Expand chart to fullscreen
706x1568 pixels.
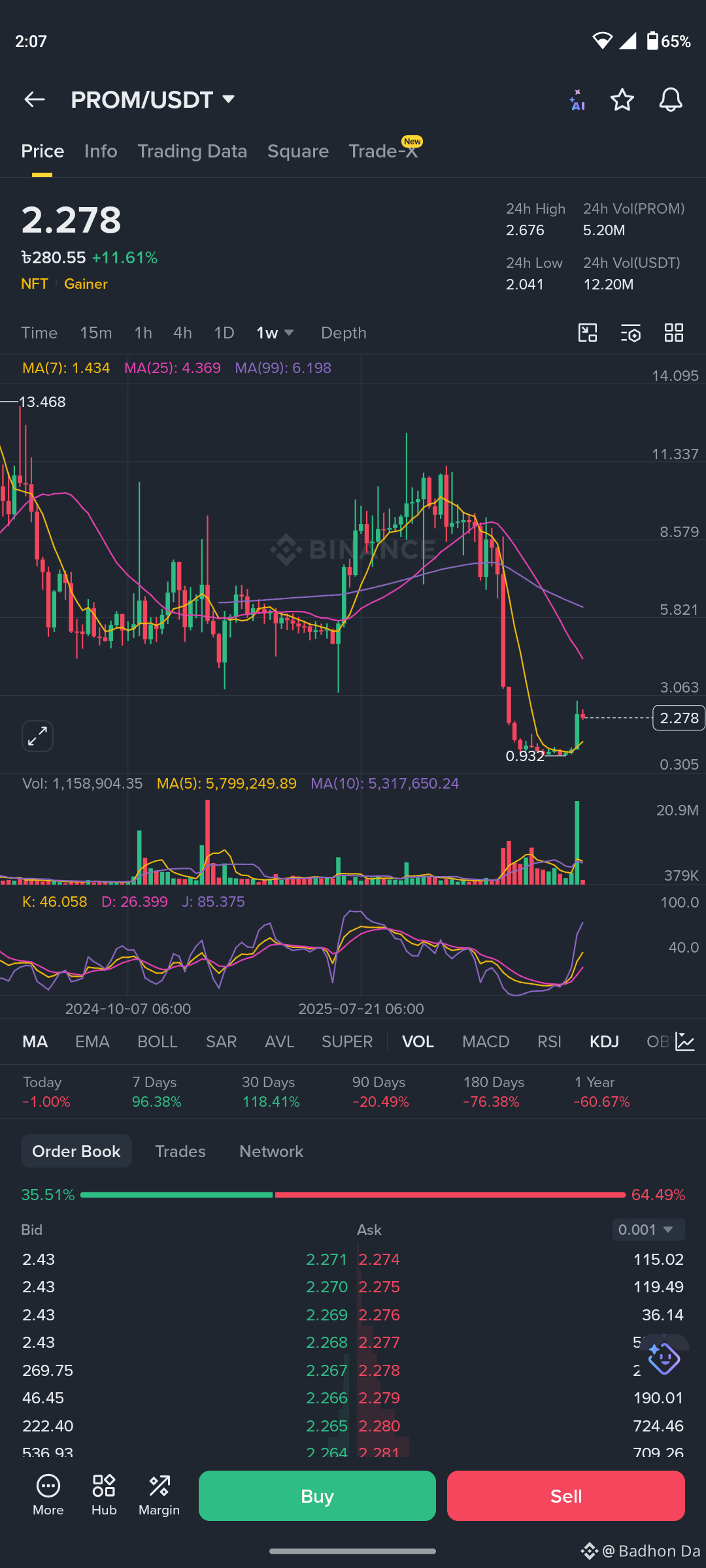tap(37, 736)
